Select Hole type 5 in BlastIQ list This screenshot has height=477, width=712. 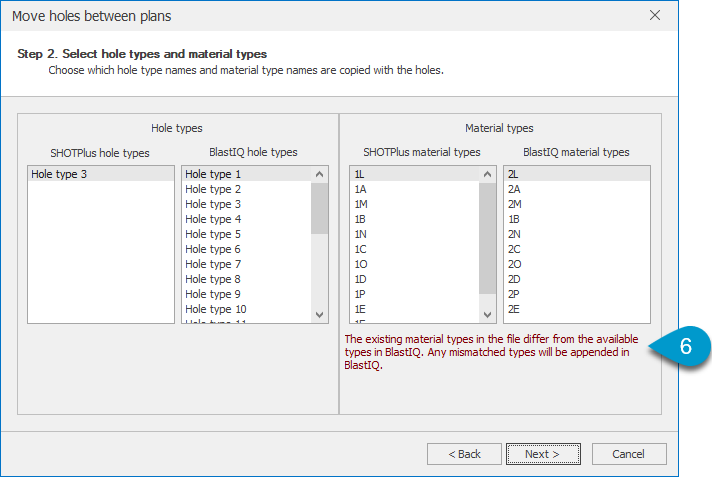pyautogui.click(x=247, y=234)
